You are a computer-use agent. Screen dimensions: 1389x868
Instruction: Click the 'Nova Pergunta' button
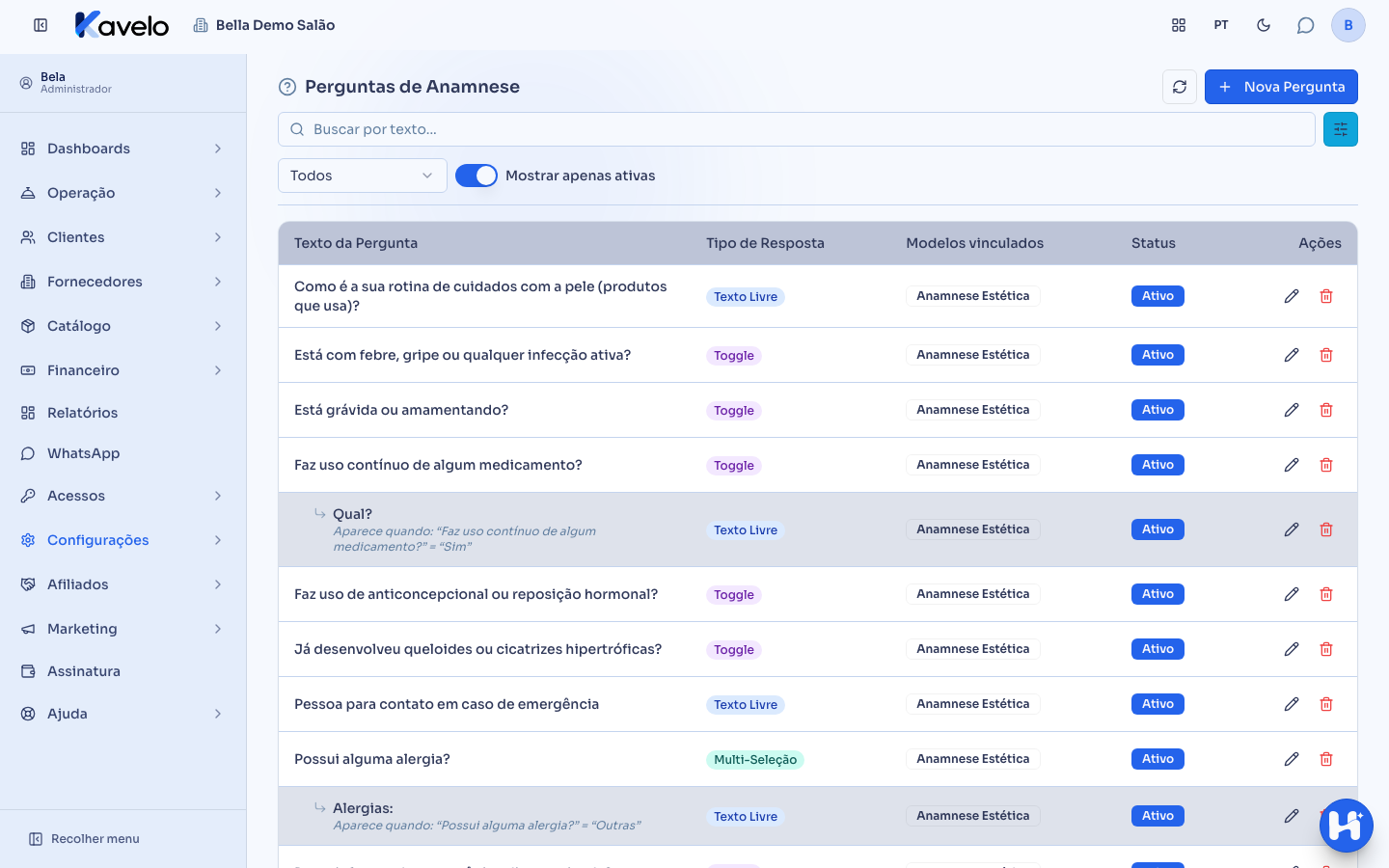(1281, 87)
